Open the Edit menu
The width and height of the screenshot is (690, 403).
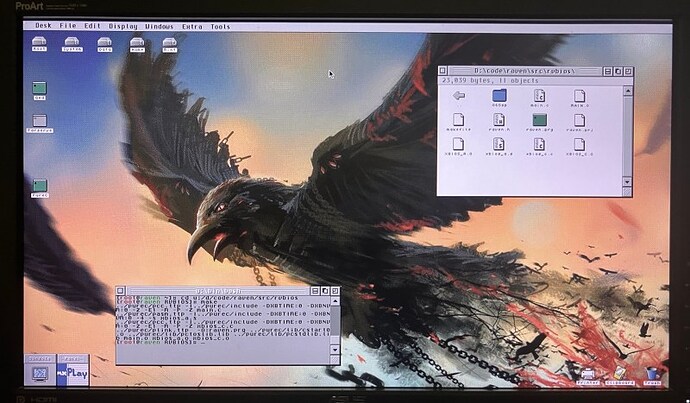point(92,26)
